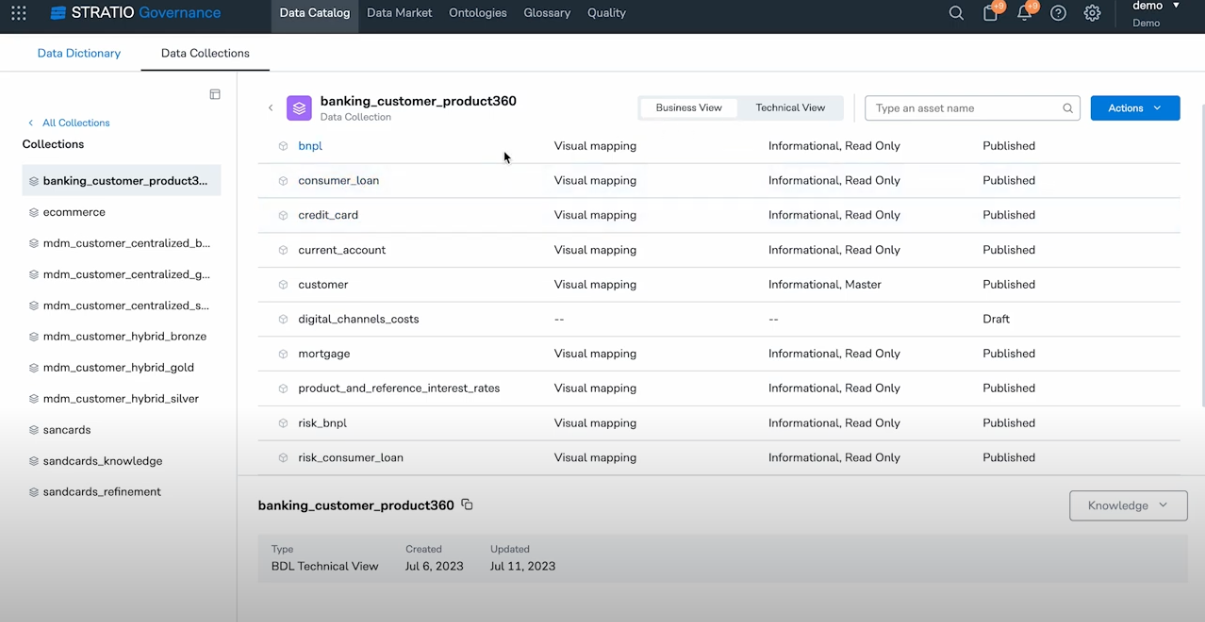Open the help question mark icon
Viewport: 1205px width, 622px height.
1058,13
